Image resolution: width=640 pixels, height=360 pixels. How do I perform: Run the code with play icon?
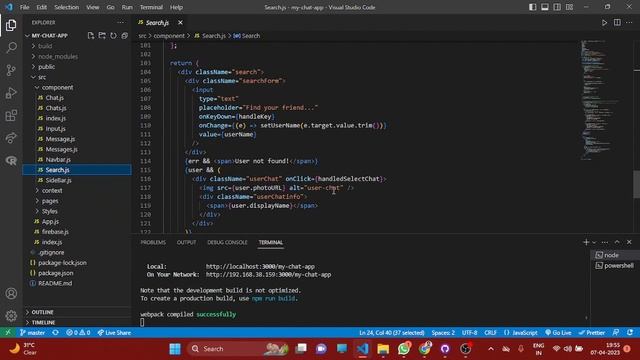coord(604,23)
